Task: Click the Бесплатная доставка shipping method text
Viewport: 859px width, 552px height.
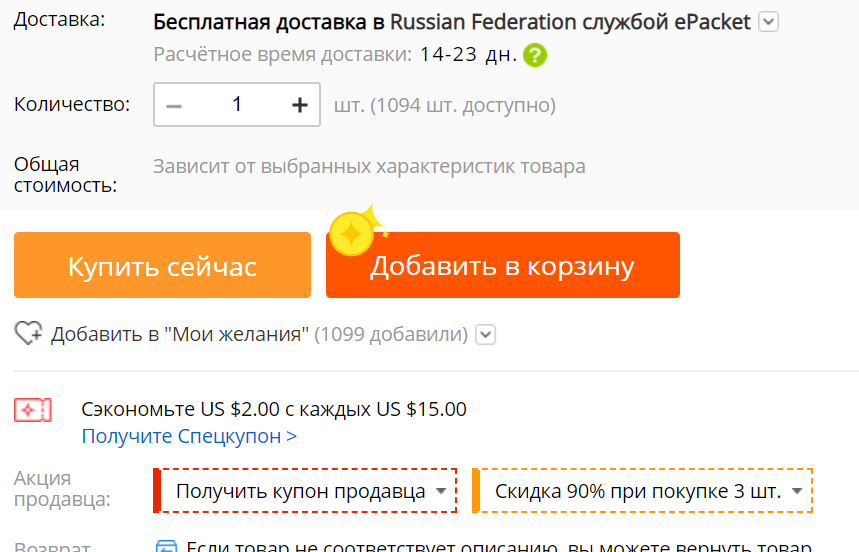Action: click(451, 22)
